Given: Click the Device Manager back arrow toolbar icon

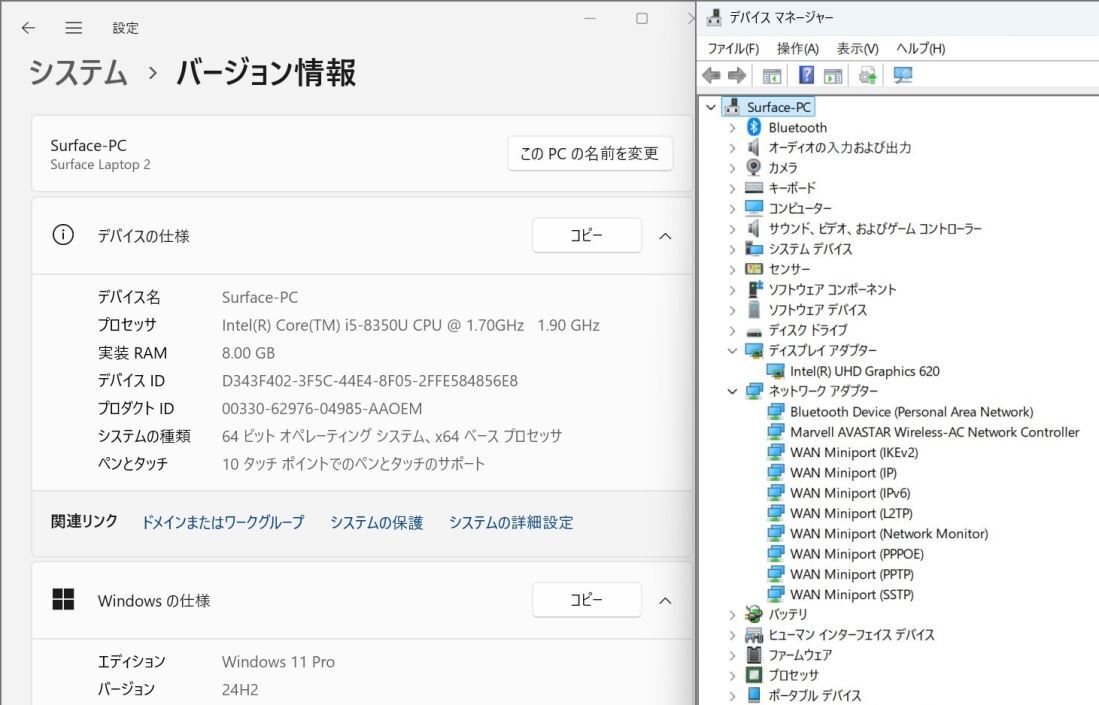Looking at the screenshot, I should click(x=711, y=75).
